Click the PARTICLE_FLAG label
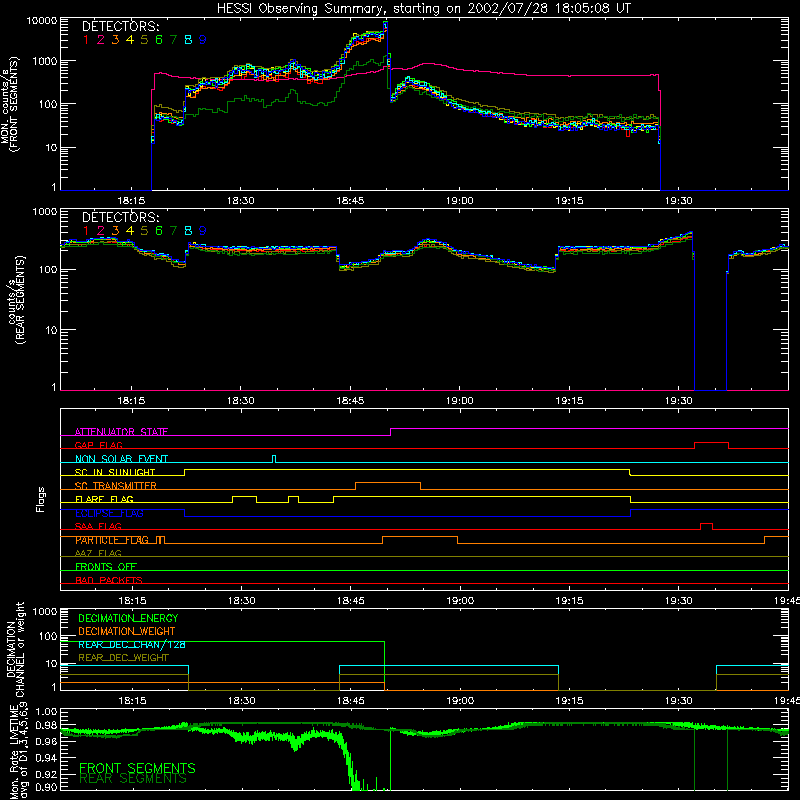800x800 pixels. point(112,540)
